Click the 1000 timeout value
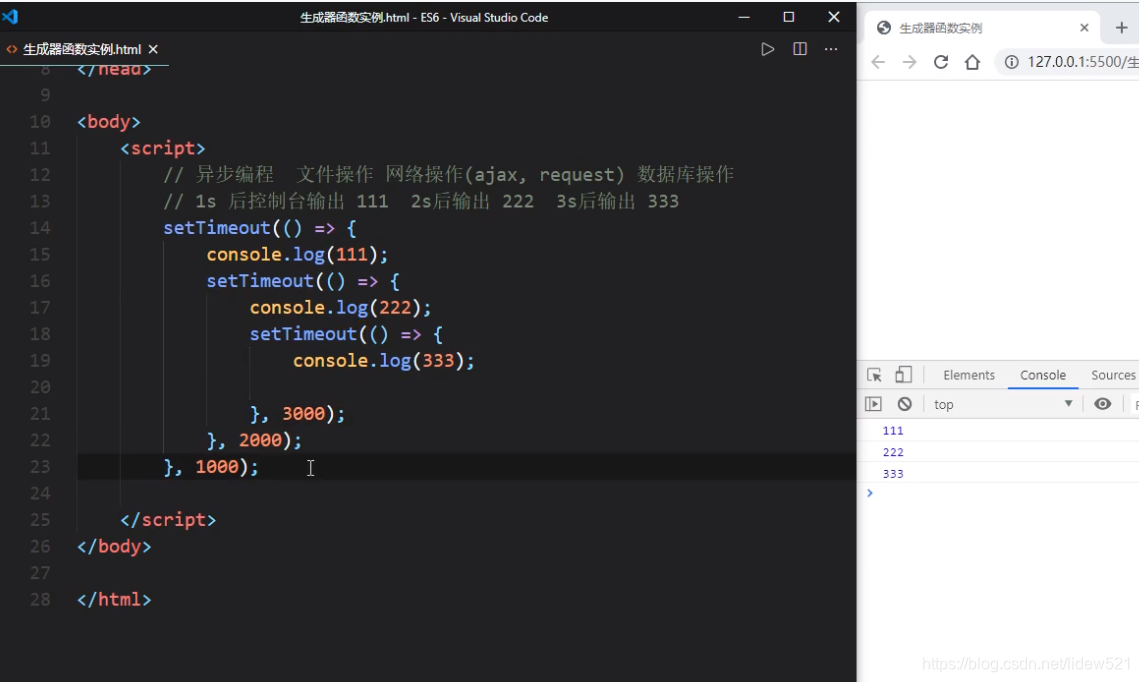Screen dimensions: 1139x682 coord(216,467)
